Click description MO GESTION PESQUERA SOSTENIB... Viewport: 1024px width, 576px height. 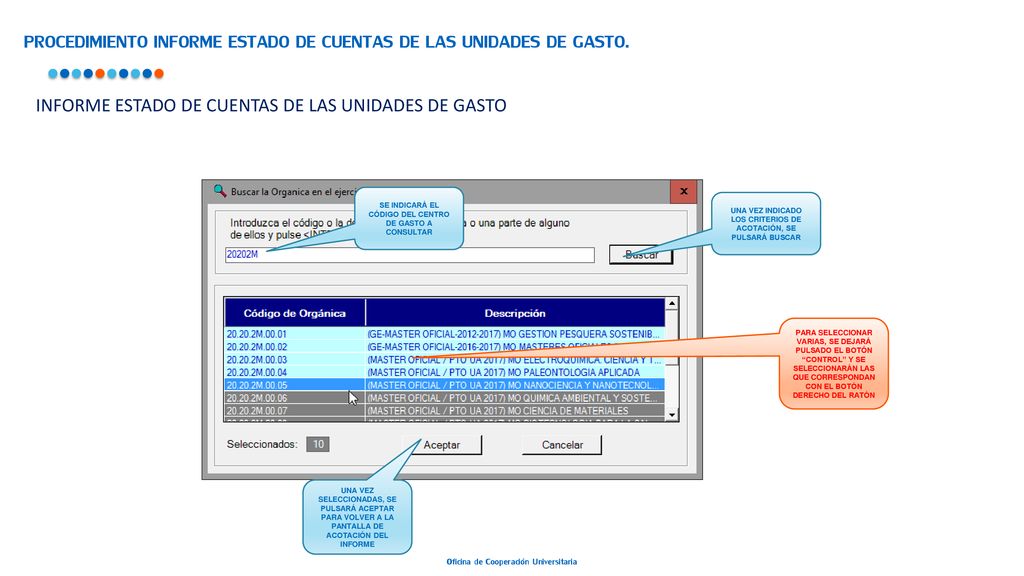tap(515, 334)
